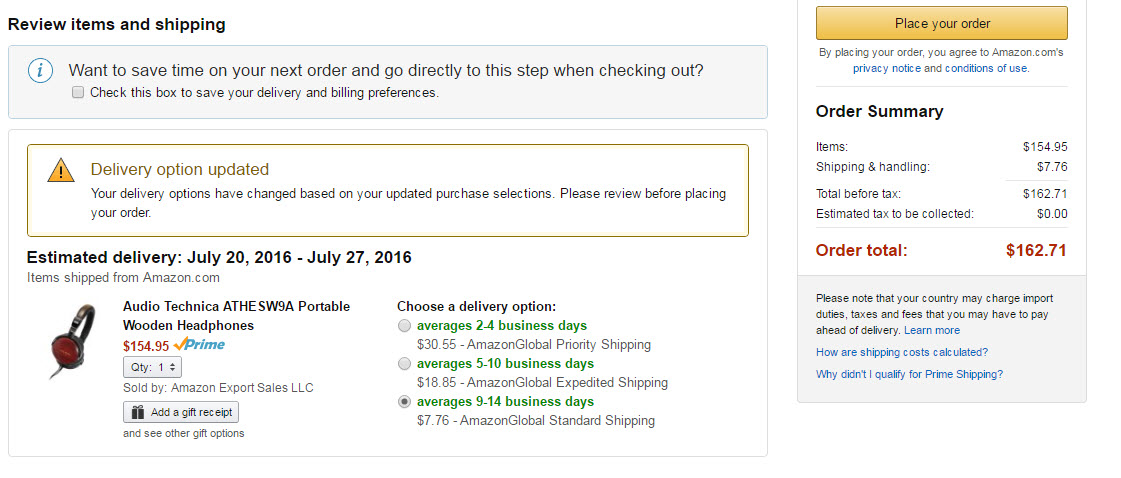
Task: Click the $154.95 red product price
Action: point(145,346)
